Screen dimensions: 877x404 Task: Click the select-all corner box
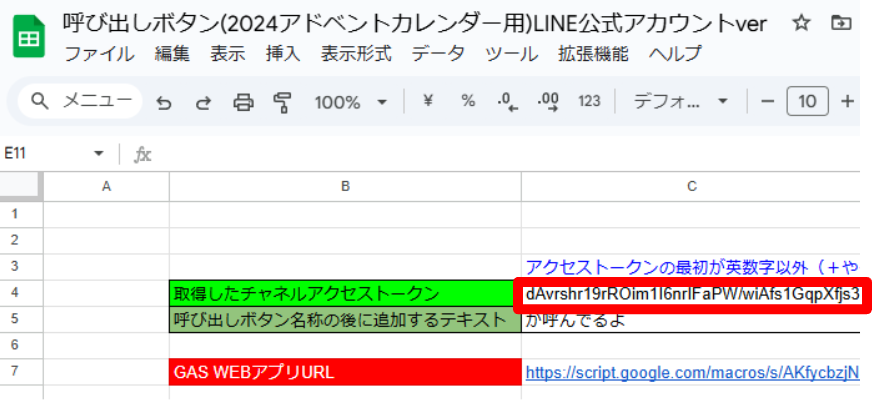point(21,186)
